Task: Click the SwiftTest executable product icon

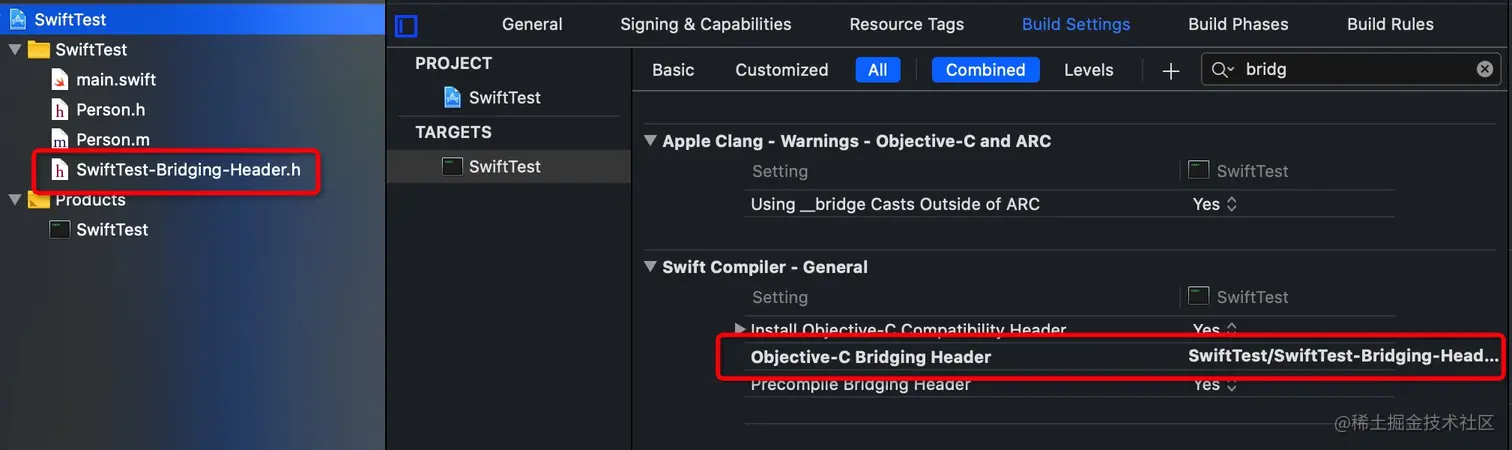Action: coord(60,230)
